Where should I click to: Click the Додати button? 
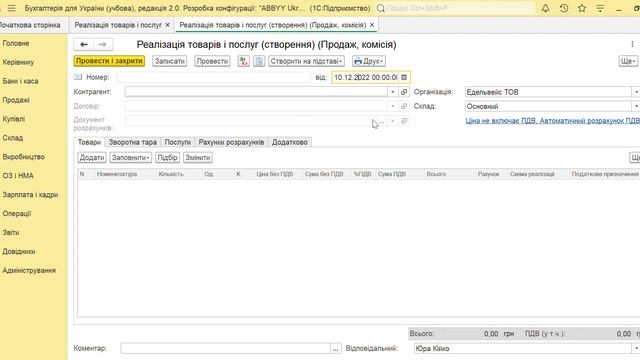tap(92, 158)
